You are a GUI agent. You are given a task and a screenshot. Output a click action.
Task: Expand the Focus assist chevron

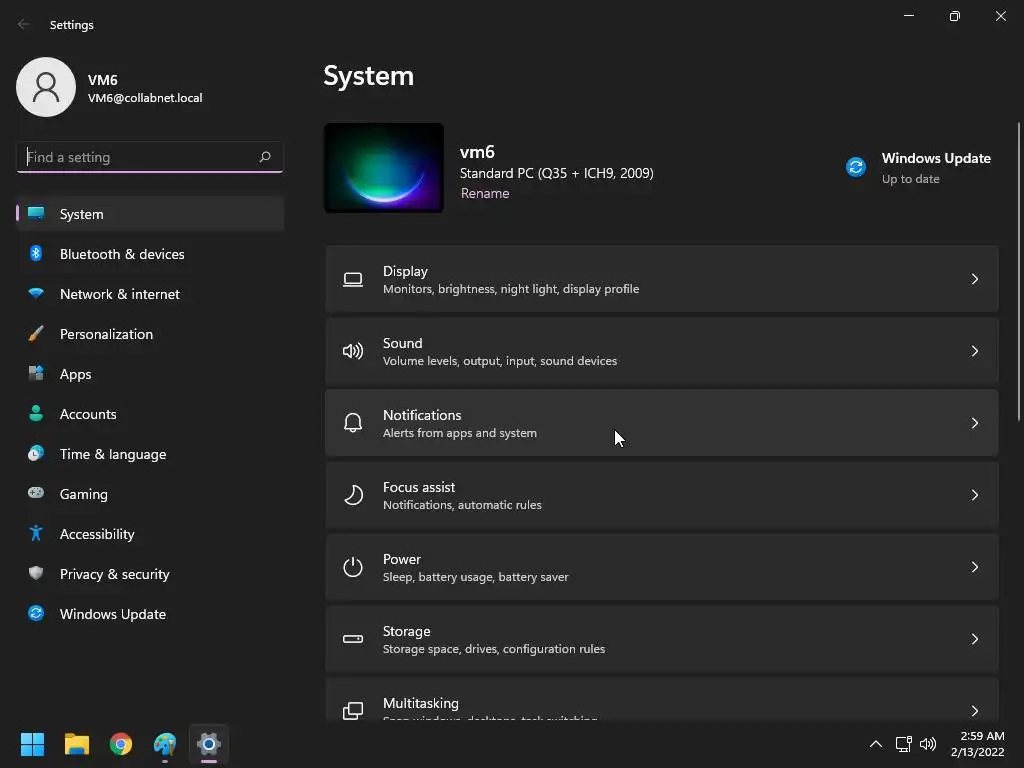point(974,495)
